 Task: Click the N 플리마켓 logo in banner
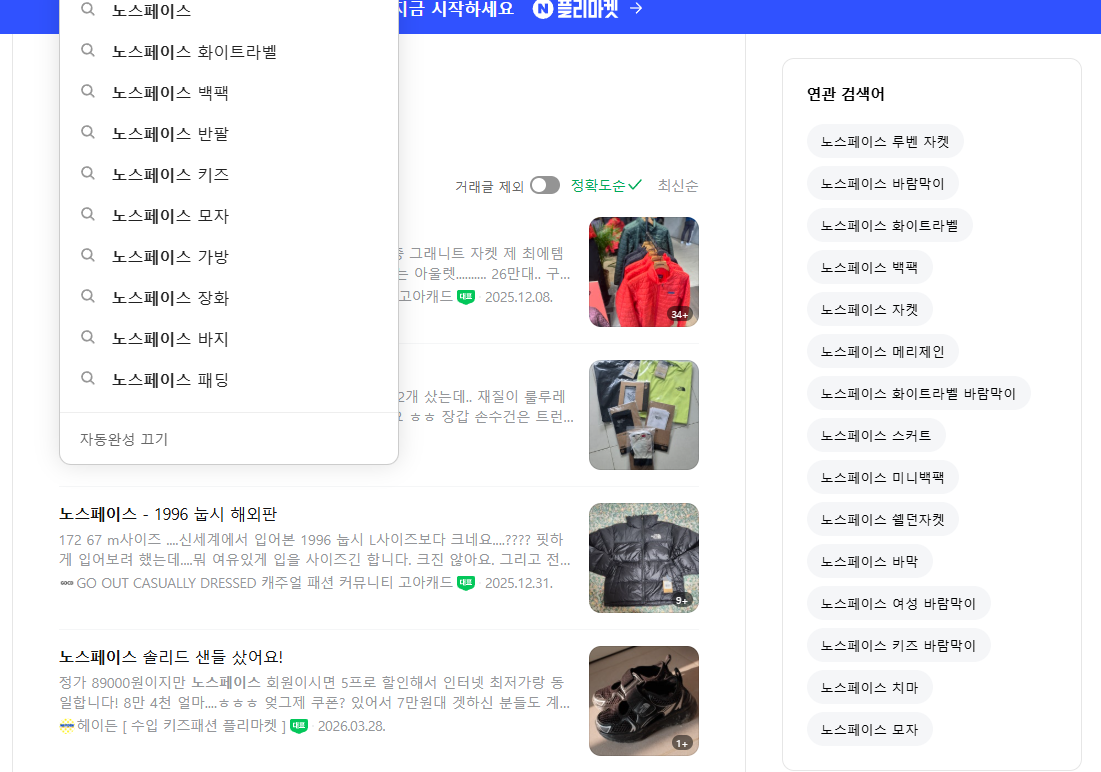(x=576, y=8)
